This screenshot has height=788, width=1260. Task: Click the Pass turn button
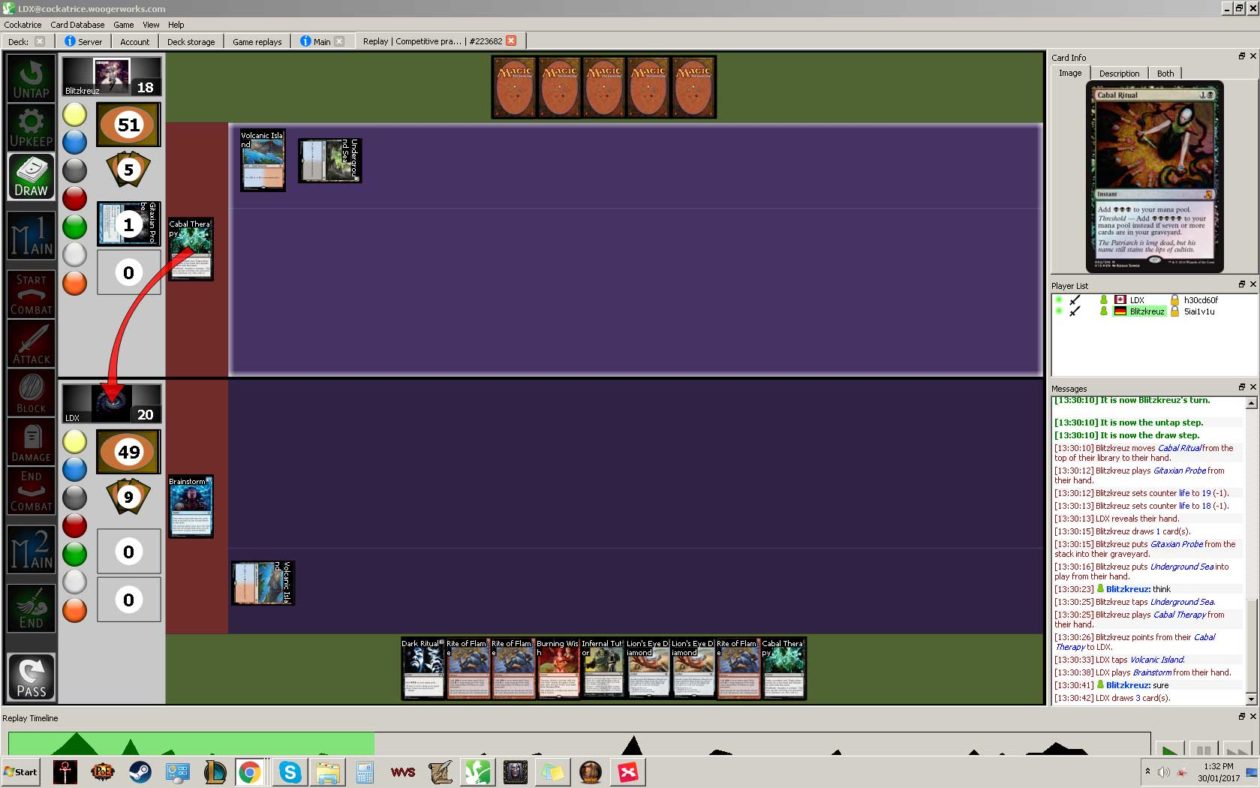tap(31, 677)
